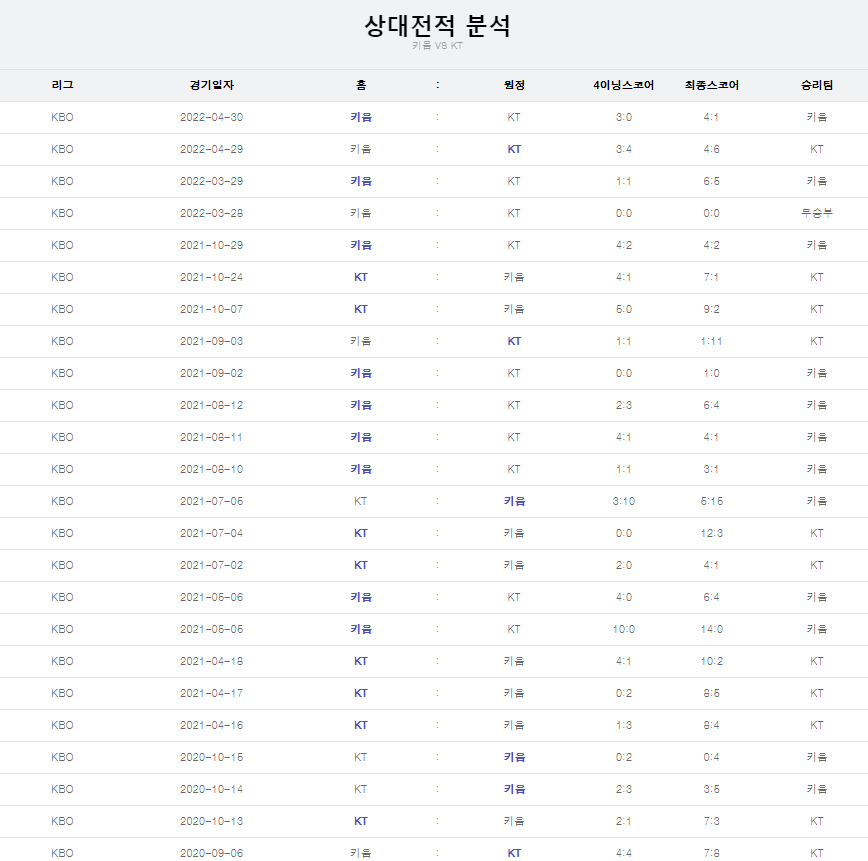Select away team KT in 2022-04-29 row
Screen dimensions: 868x861
click(514, 149)
